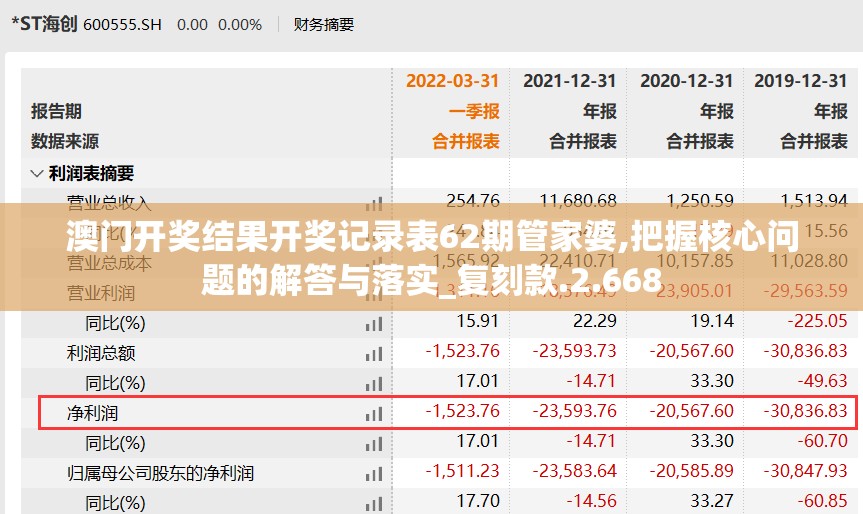Click 利润总额 value -23,593.73

click(575, 351)
